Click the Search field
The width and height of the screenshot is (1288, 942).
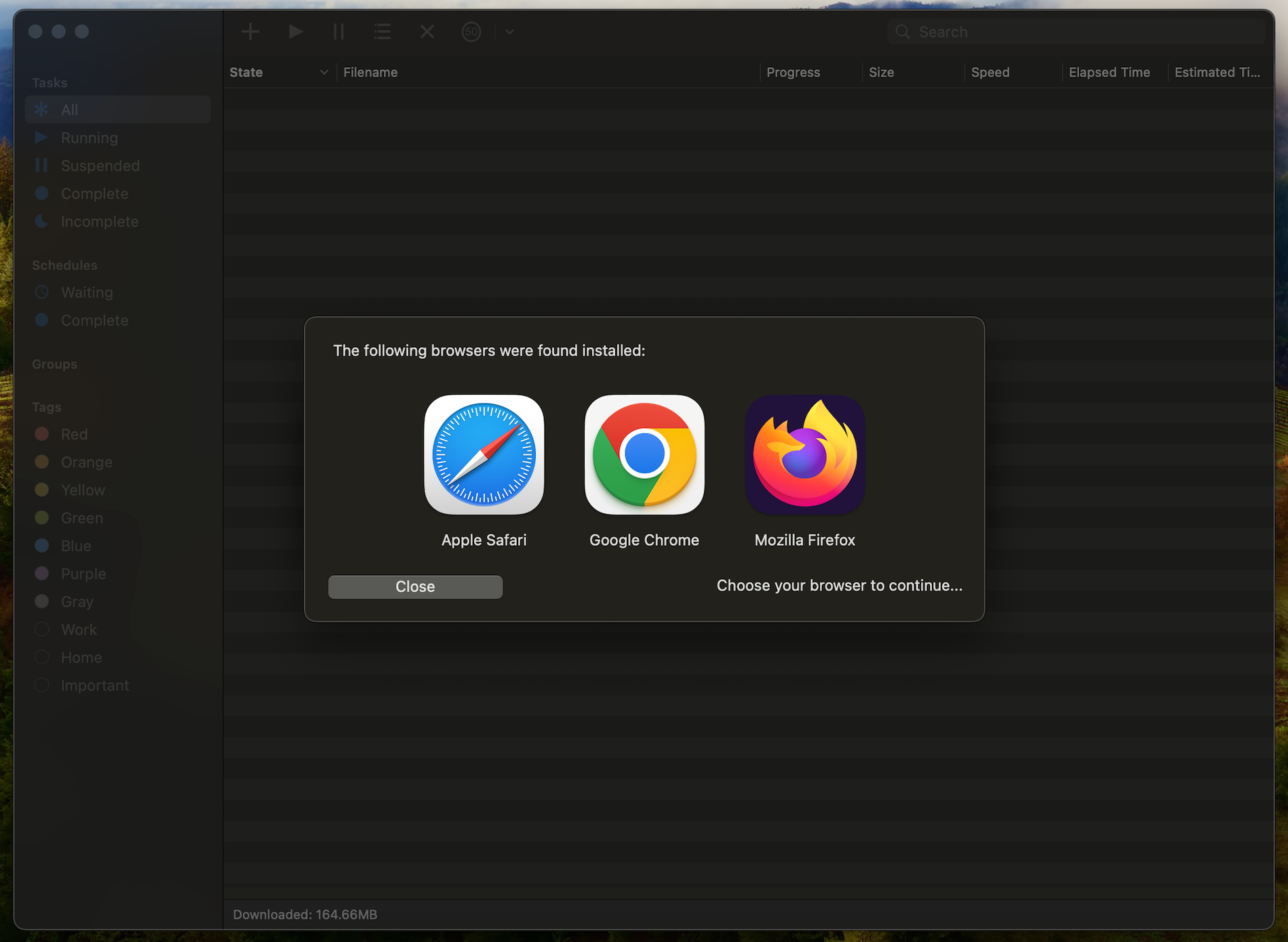click(1076, 32)
